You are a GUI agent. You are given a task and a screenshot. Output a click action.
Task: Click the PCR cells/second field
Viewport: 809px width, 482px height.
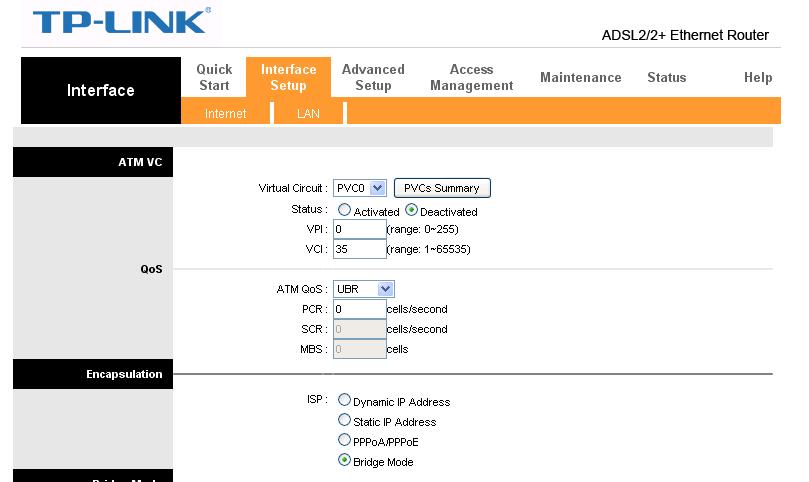359,309
